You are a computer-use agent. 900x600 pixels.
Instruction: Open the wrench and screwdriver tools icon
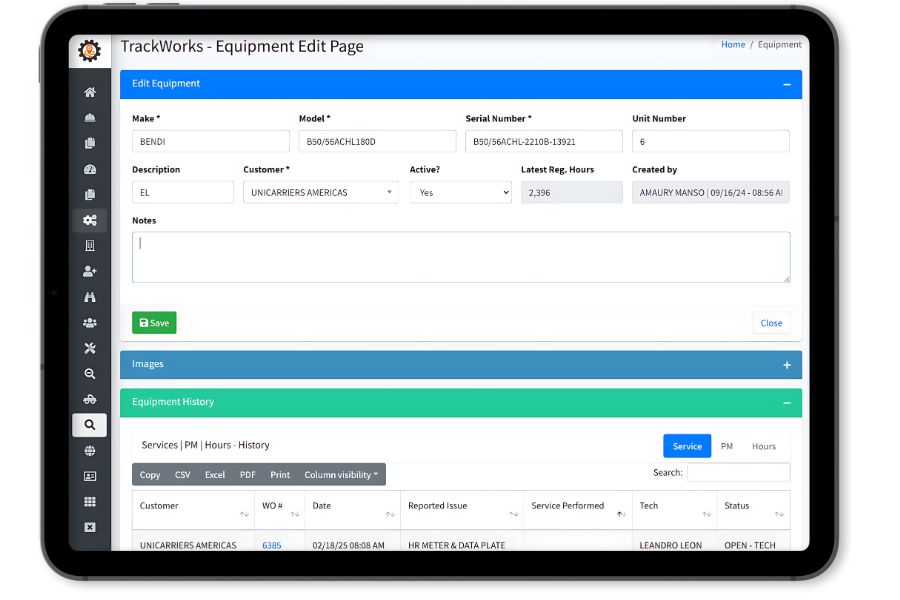pos(90,348)
